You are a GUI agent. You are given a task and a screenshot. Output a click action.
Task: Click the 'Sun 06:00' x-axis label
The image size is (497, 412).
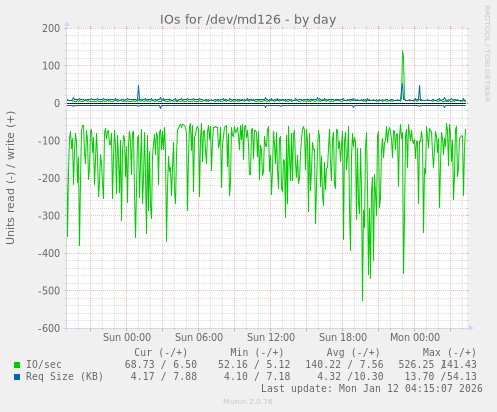pos(199,337)
